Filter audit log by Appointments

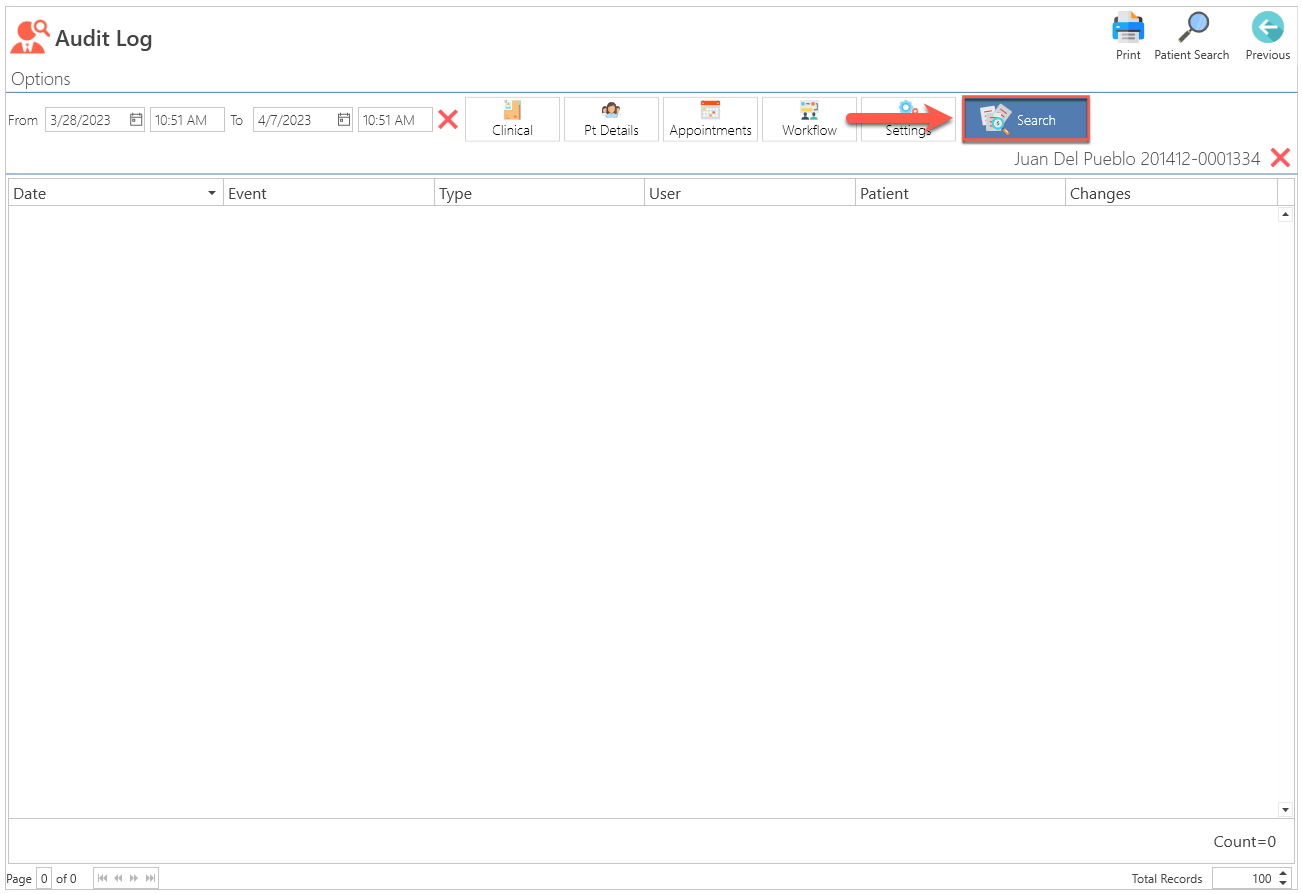click(x=710, y=119)
